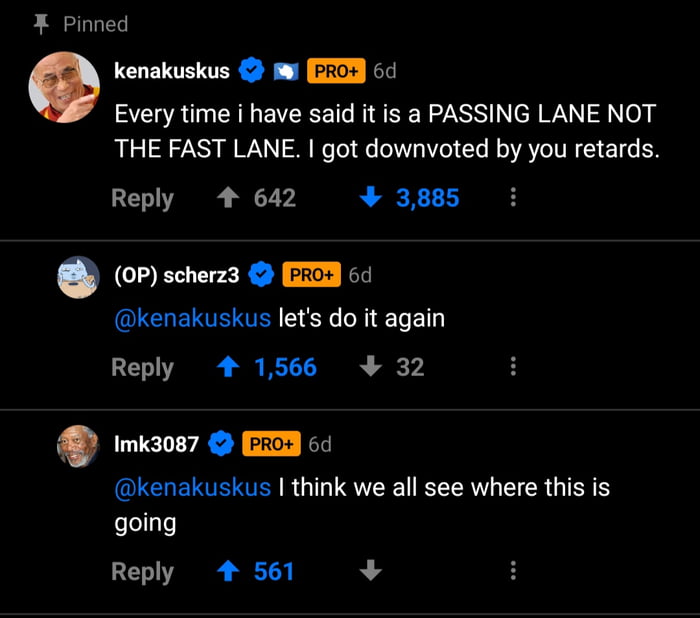700x618 pixels.
Task: Click the pin icon beside Pinned label
Action: pyautogui.click(x=42, y=23)
